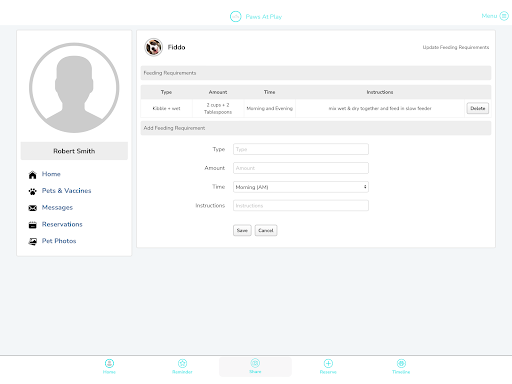
Task: Open the Time dropdown showing Morning (AM)
Action: [x=301, y=187]
